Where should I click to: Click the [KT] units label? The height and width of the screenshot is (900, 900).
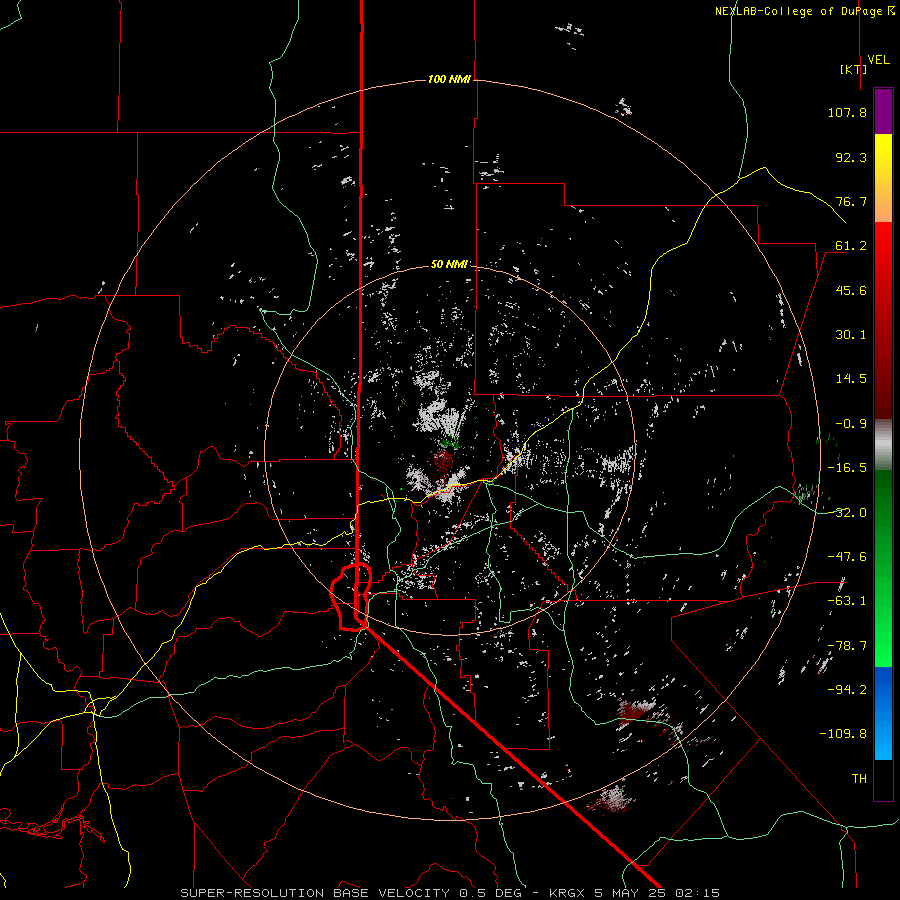coord(853,69)
